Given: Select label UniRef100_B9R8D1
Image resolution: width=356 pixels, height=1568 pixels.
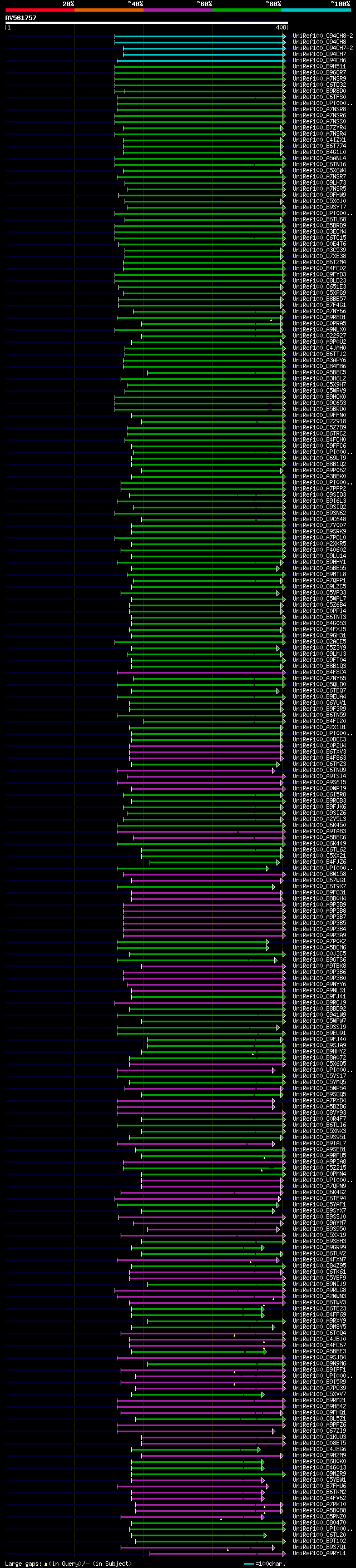Looking at the screenshot, I should [319, 317].
